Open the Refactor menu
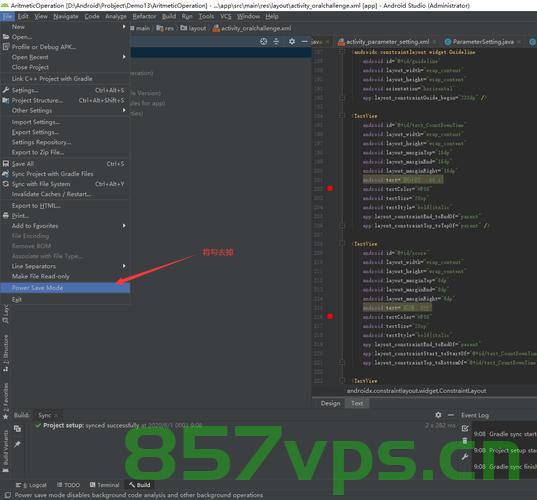Image resolution: width=537 pixels, height=500 pixels. tap(144, 16)
